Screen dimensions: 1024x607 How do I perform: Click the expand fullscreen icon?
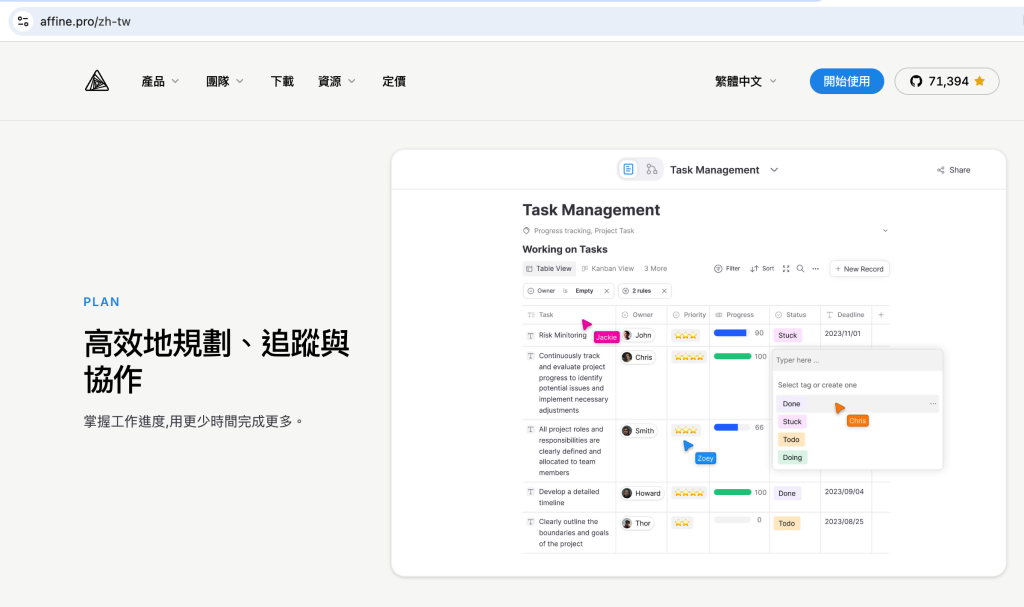(x=786, y=269)
